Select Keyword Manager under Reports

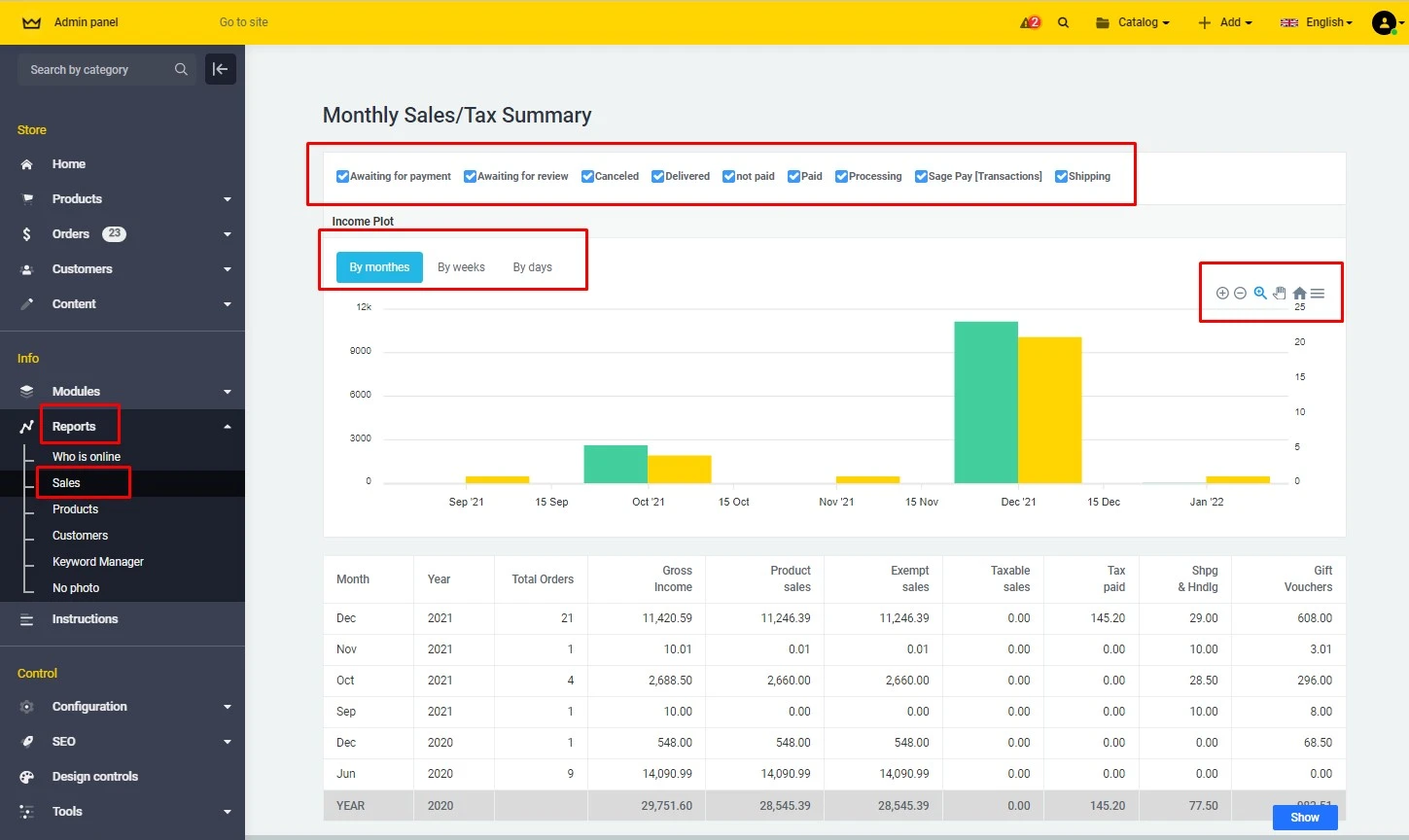click(98, 561)
